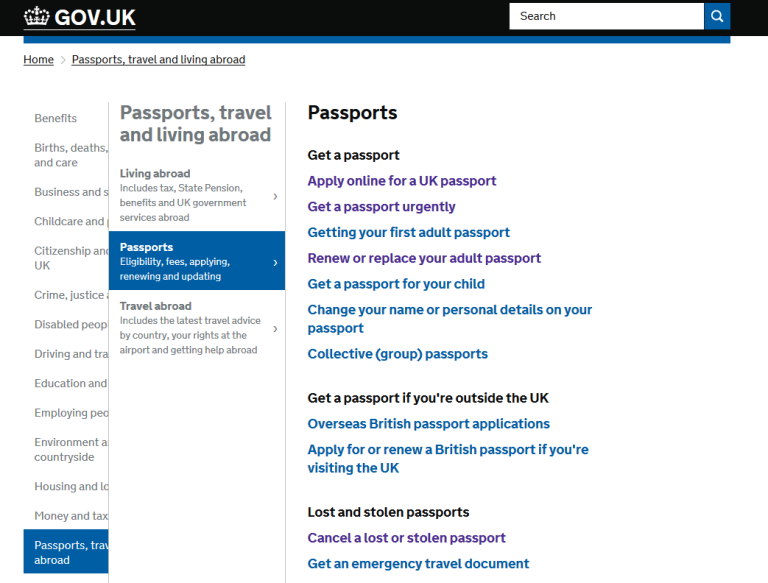The width and height of the screenshot is (768, 583).
Task: Click the breadcrumb chevron separator after Home
Action: coord(63,60)
